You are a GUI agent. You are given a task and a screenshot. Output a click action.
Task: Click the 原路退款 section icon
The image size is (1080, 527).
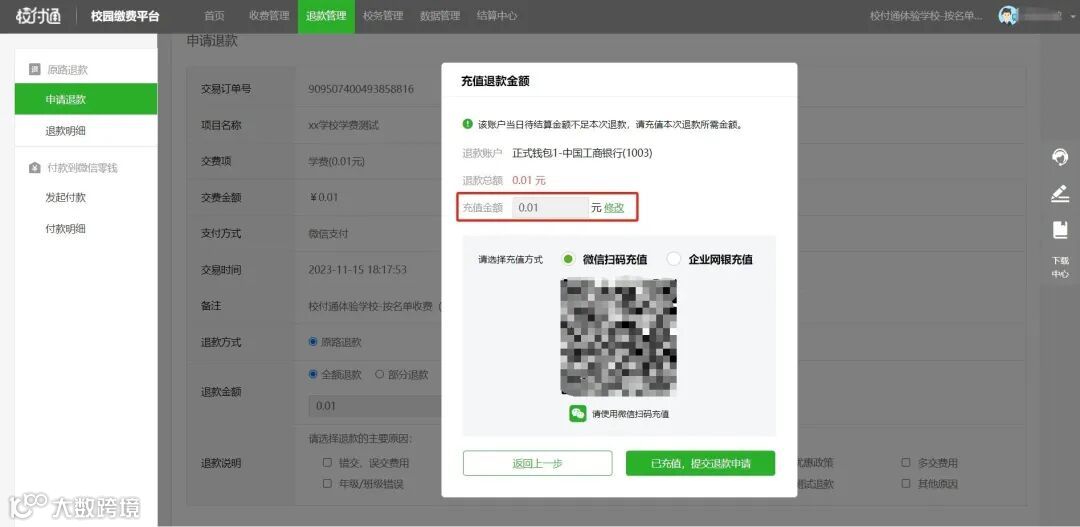click(34, 70)
